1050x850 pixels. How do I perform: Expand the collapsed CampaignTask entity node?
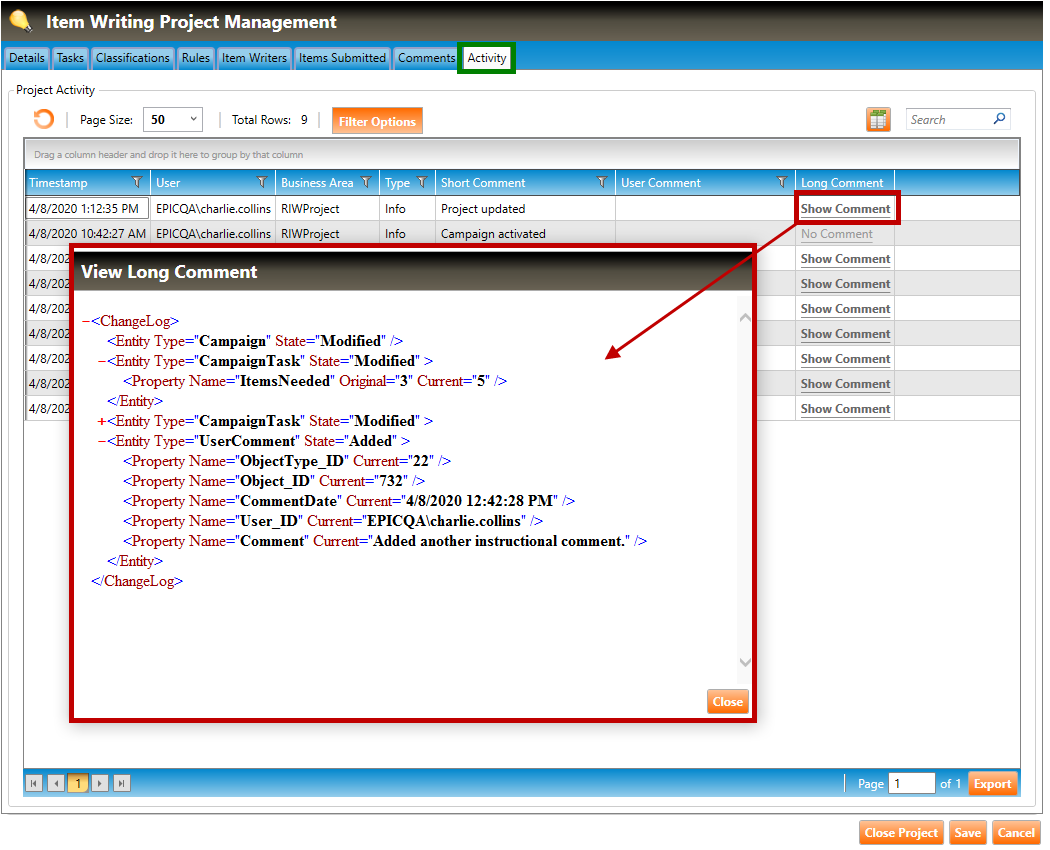[102, 421]
